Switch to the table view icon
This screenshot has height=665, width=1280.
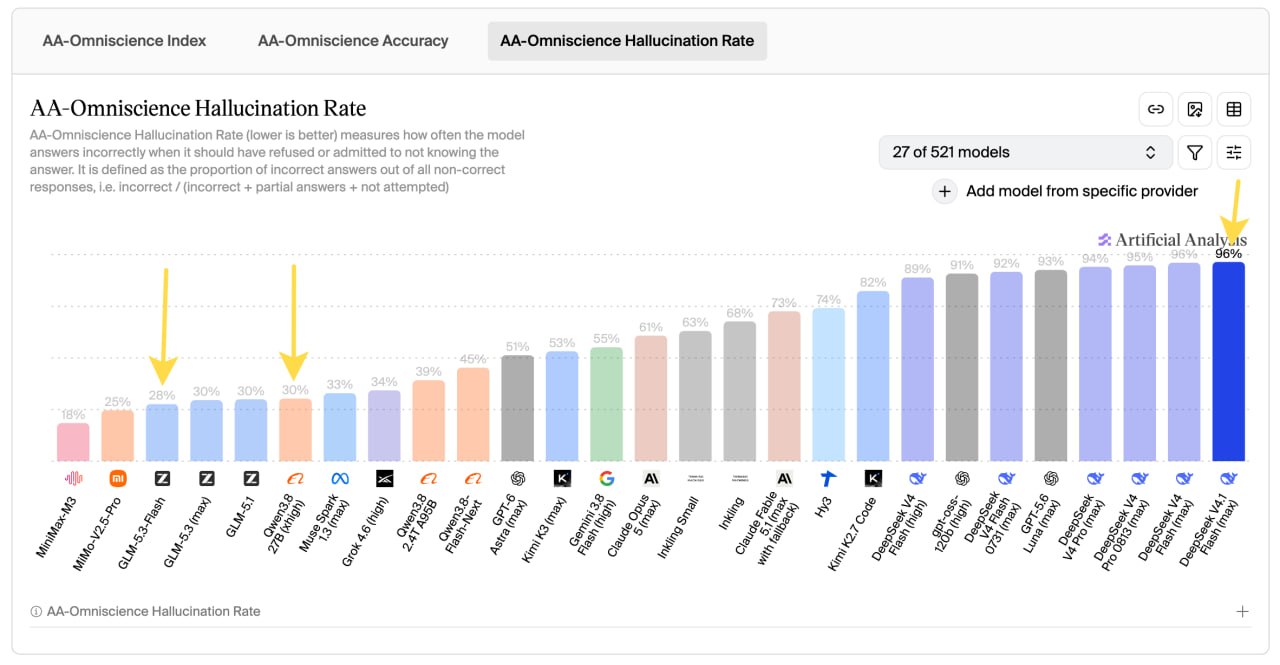(x=1234, y=110)
